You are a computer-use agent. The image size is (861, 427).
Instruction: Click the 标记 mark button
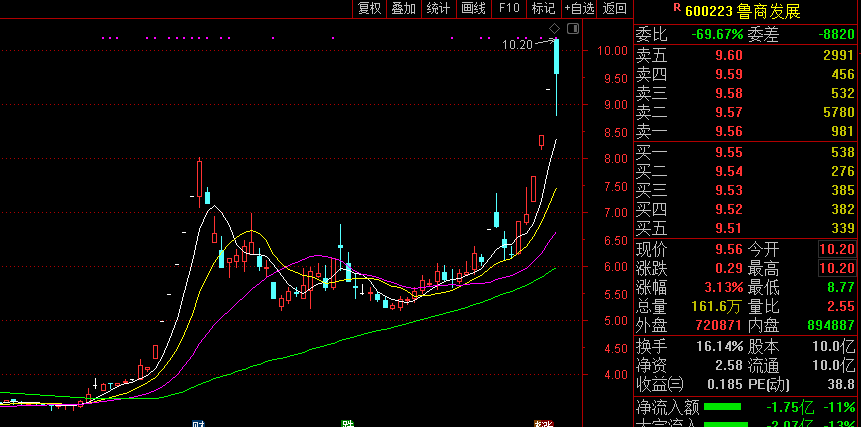click(543, 8)
